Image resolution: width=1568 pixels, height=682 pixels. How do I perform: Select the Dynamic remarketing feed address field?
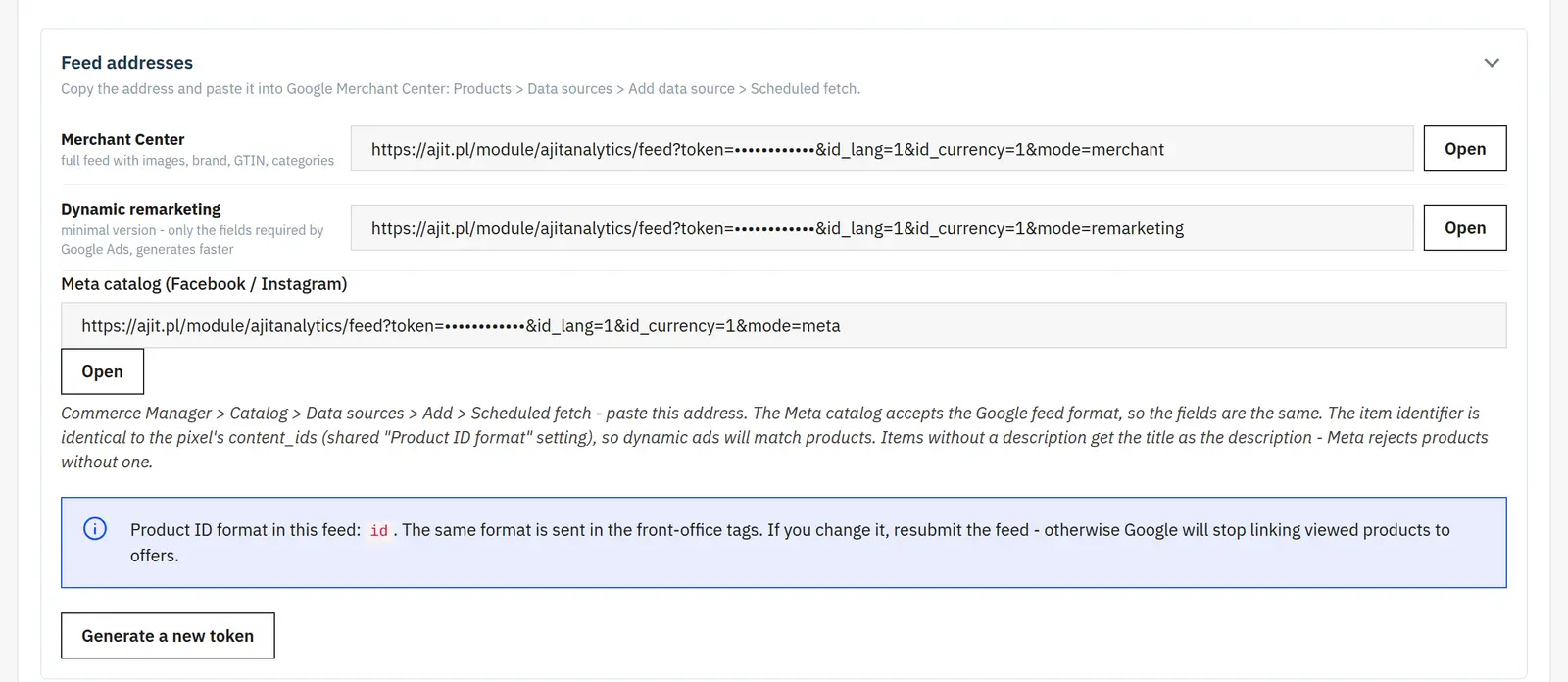(882, 228)
